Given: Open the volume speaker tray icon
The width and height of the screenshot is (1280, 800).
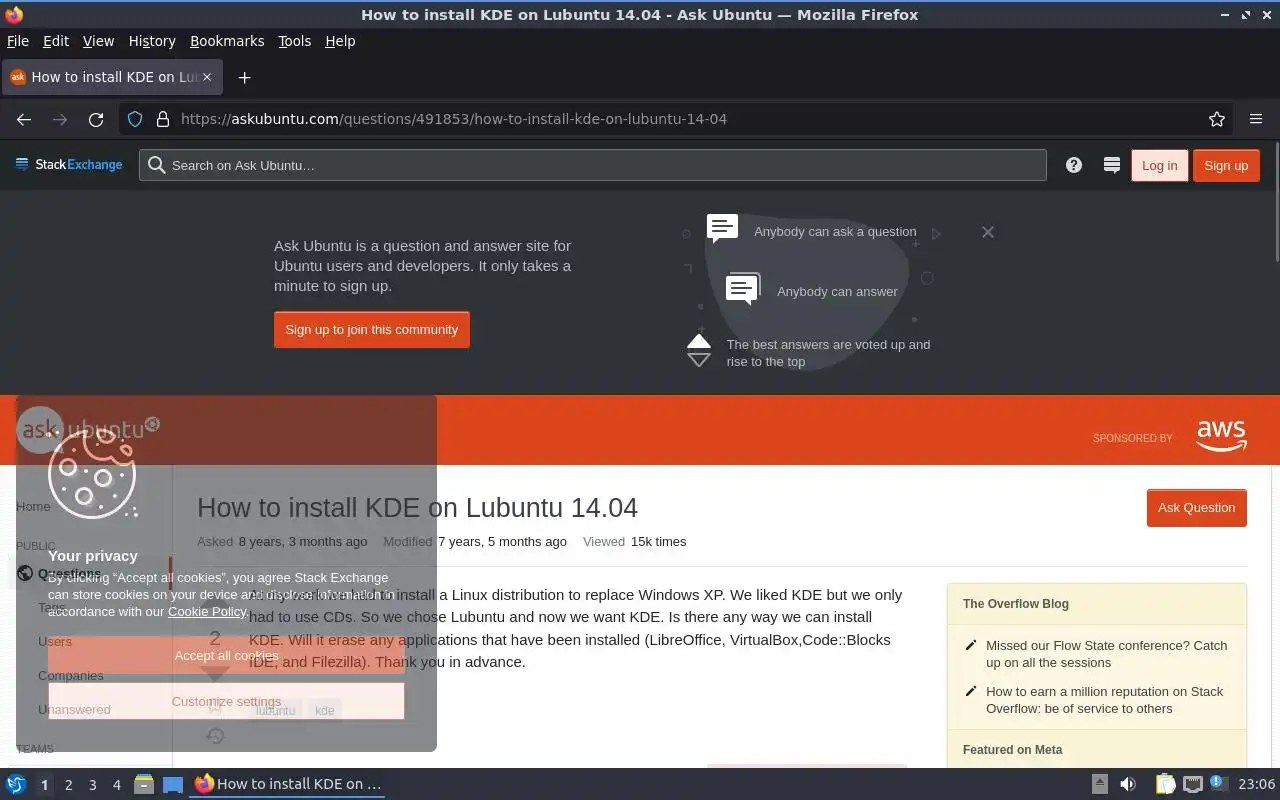Looking at the screenshot, I should [1128, 784].
